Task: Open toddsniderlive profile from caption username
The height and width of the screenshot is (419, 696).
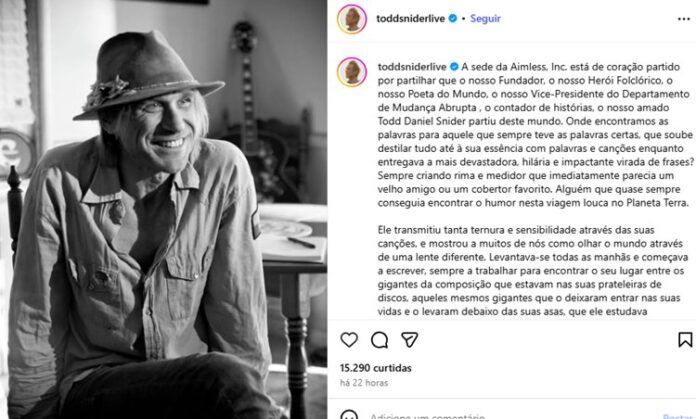Action: [x=412, y=67]
